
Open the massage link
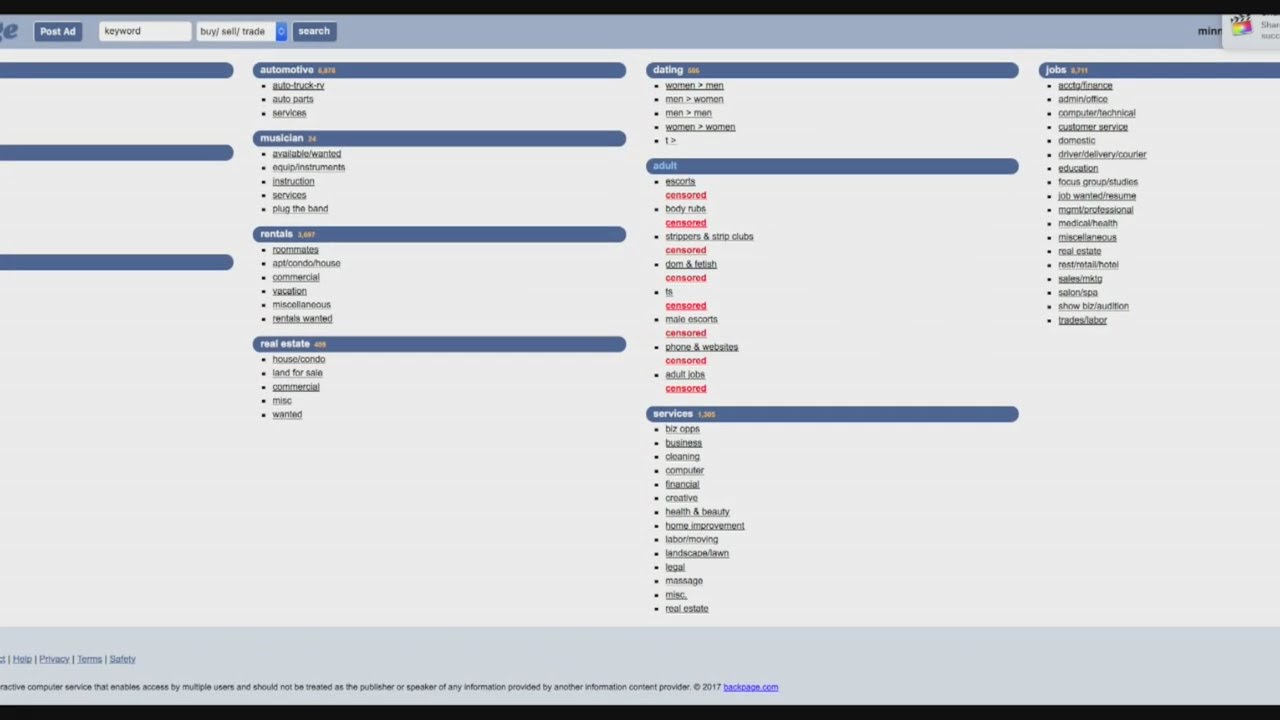[684, 581]
